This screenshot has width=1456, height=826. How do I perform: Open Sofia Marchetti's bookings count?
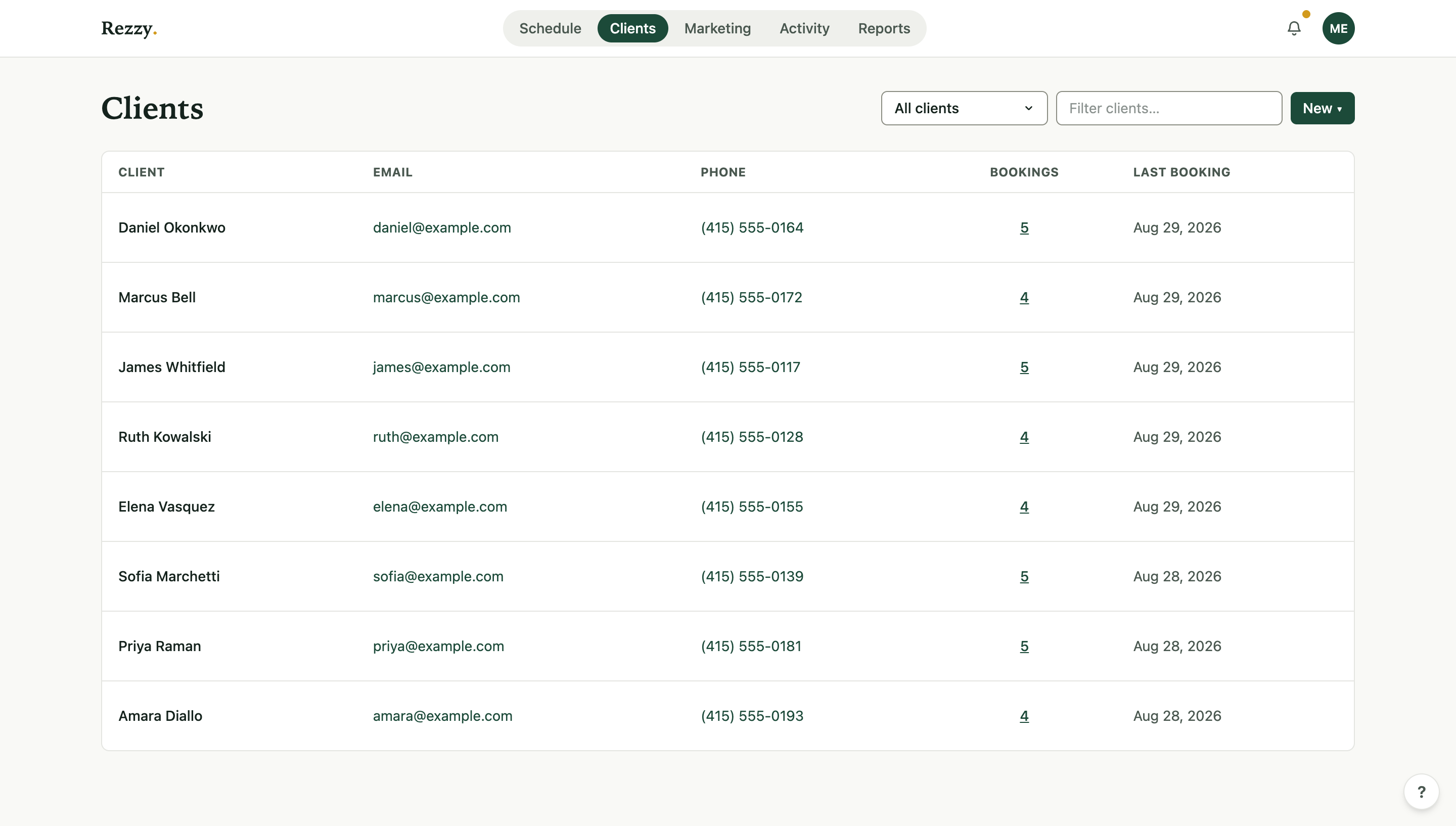pos(1024,576)
